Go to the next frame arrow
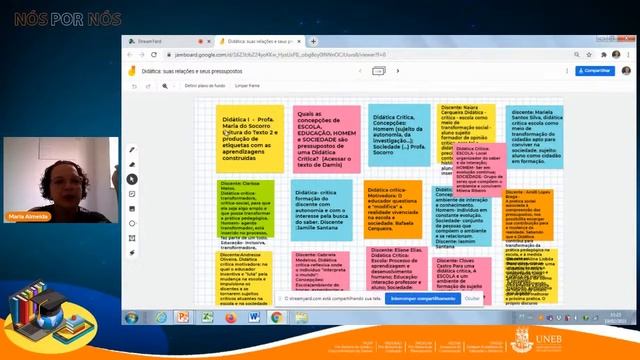 [398, 71]
